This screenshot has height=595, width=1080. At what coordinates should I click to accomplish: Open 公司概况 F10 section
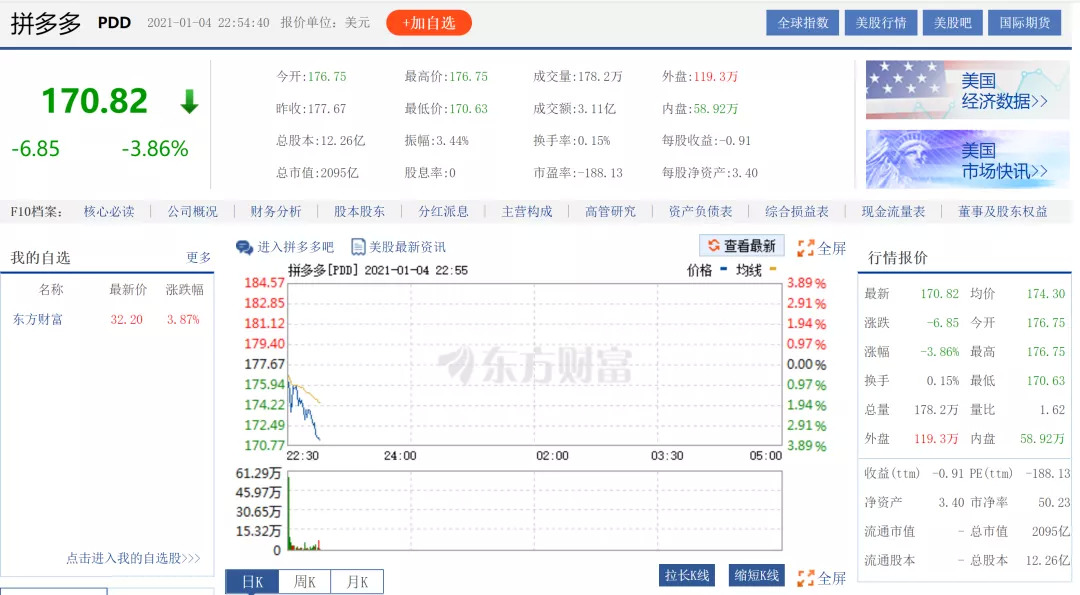tap(192, 211)
